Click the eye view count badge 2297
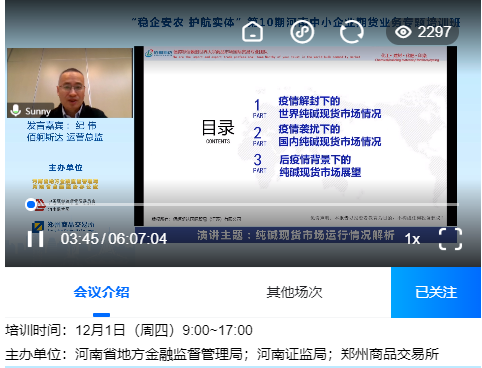482x368 pixels. click(x=422, y=32)
